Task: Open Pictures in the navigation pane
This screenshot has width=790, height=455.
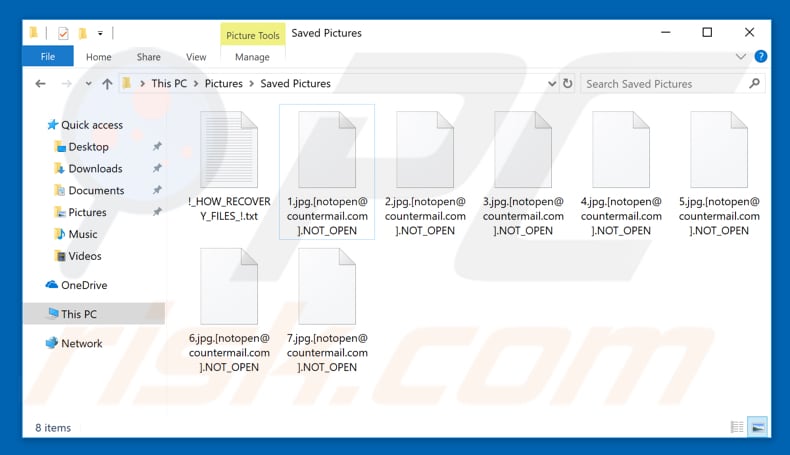Action: (x=87, y=212)
